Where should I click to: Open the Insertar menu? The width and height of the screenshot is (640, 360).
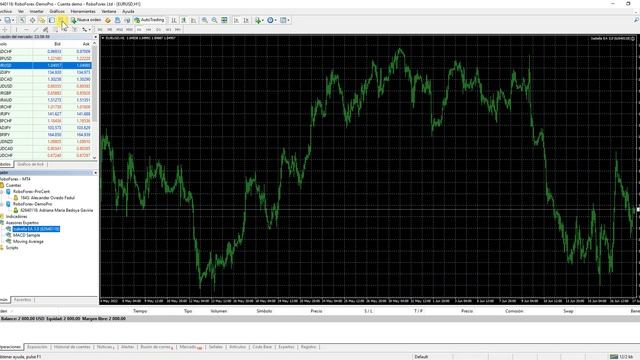pyautogui.click(x=37, y=11)
